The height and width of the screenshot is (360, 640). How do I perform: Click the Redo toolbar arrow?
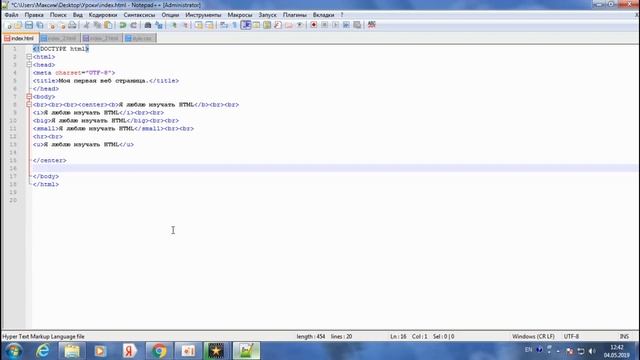coord(133,25)
